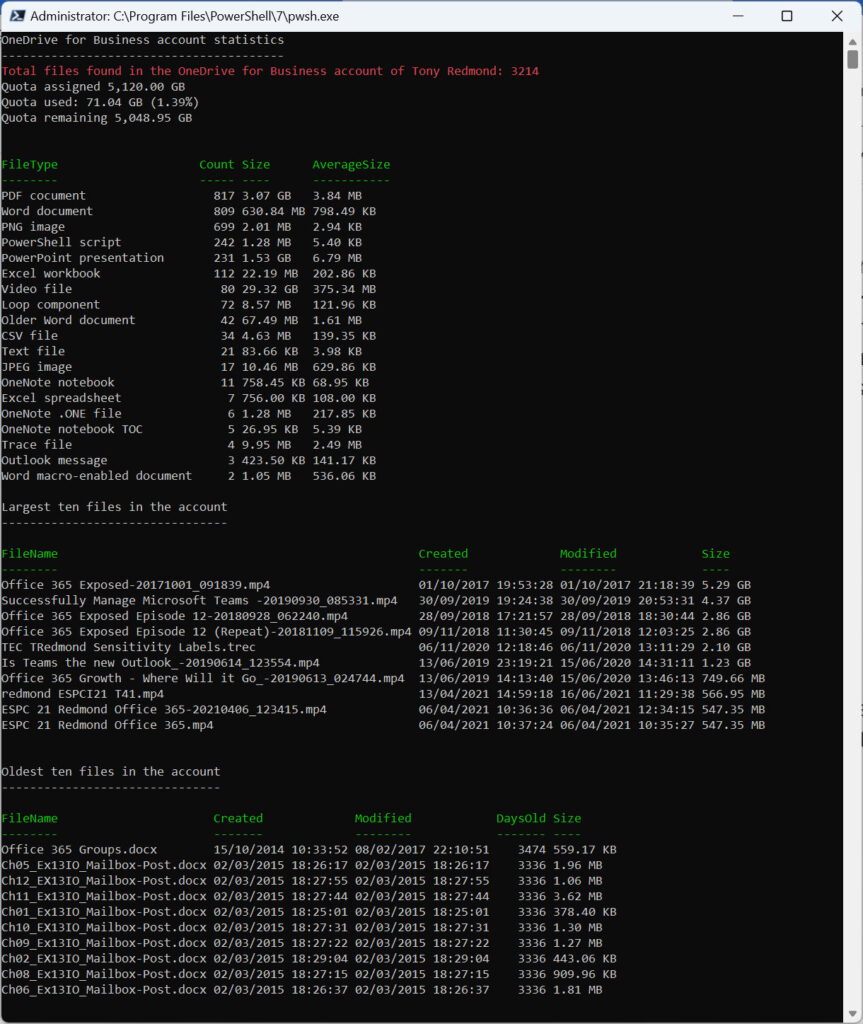
Task: Click the 'Word document' row
Action: (188, 212)
